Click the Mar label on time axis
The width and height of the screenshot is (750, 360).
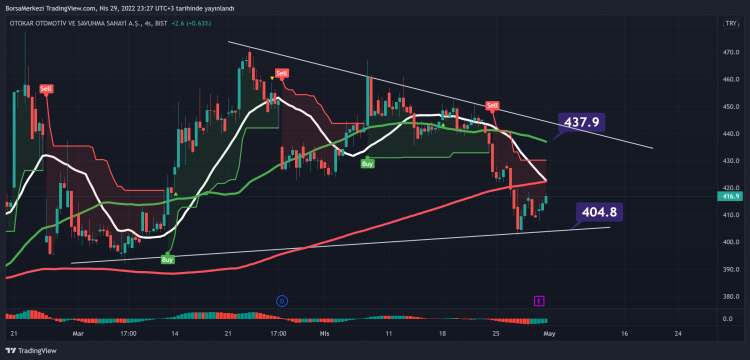click(76, 332)
